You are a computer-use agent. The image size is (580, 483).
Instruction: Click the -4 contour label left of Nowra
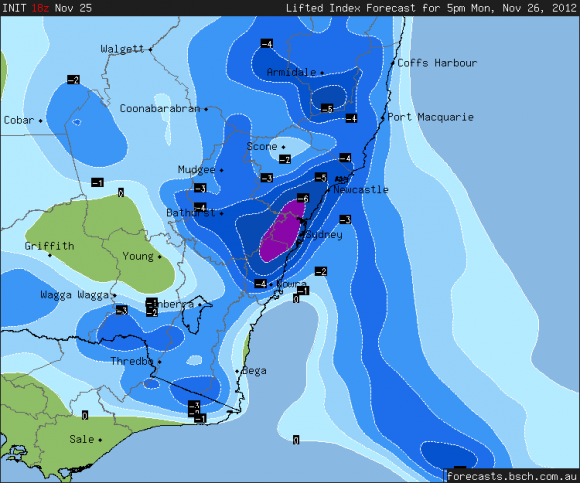tap(260, 284)
